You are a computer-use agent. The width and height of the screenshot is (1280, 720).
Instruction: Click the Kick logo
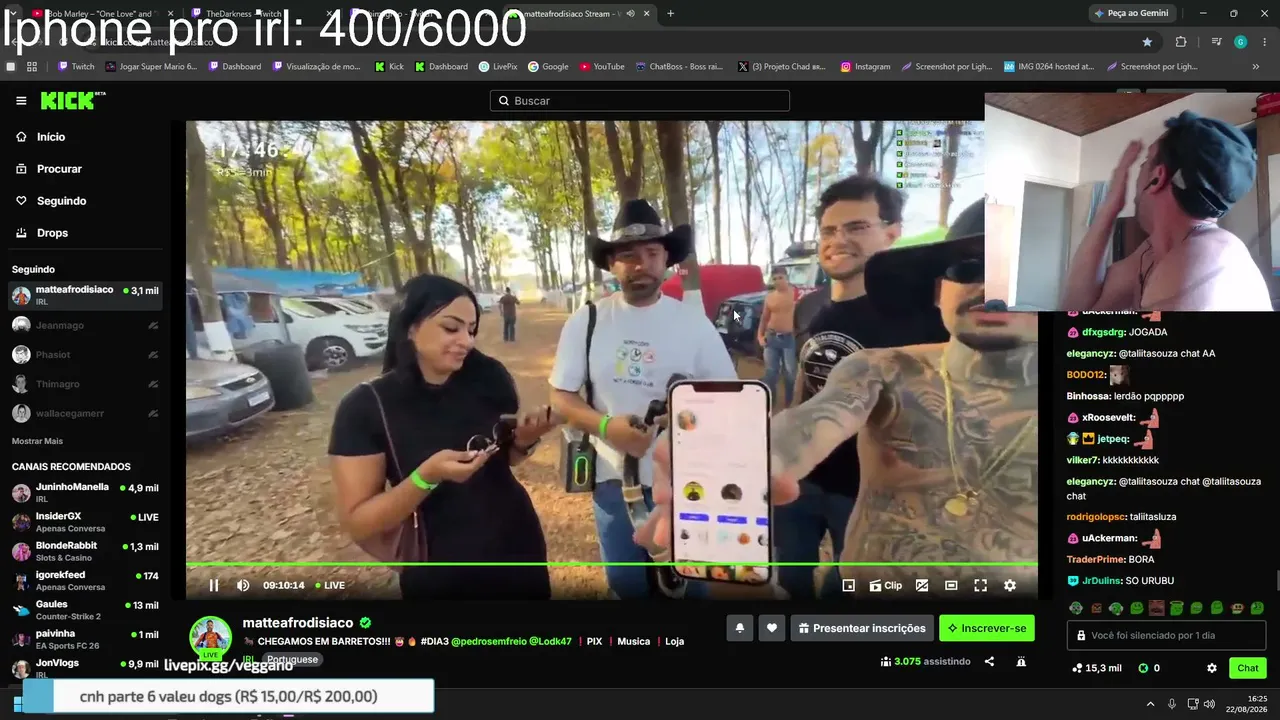pos(72,100)
